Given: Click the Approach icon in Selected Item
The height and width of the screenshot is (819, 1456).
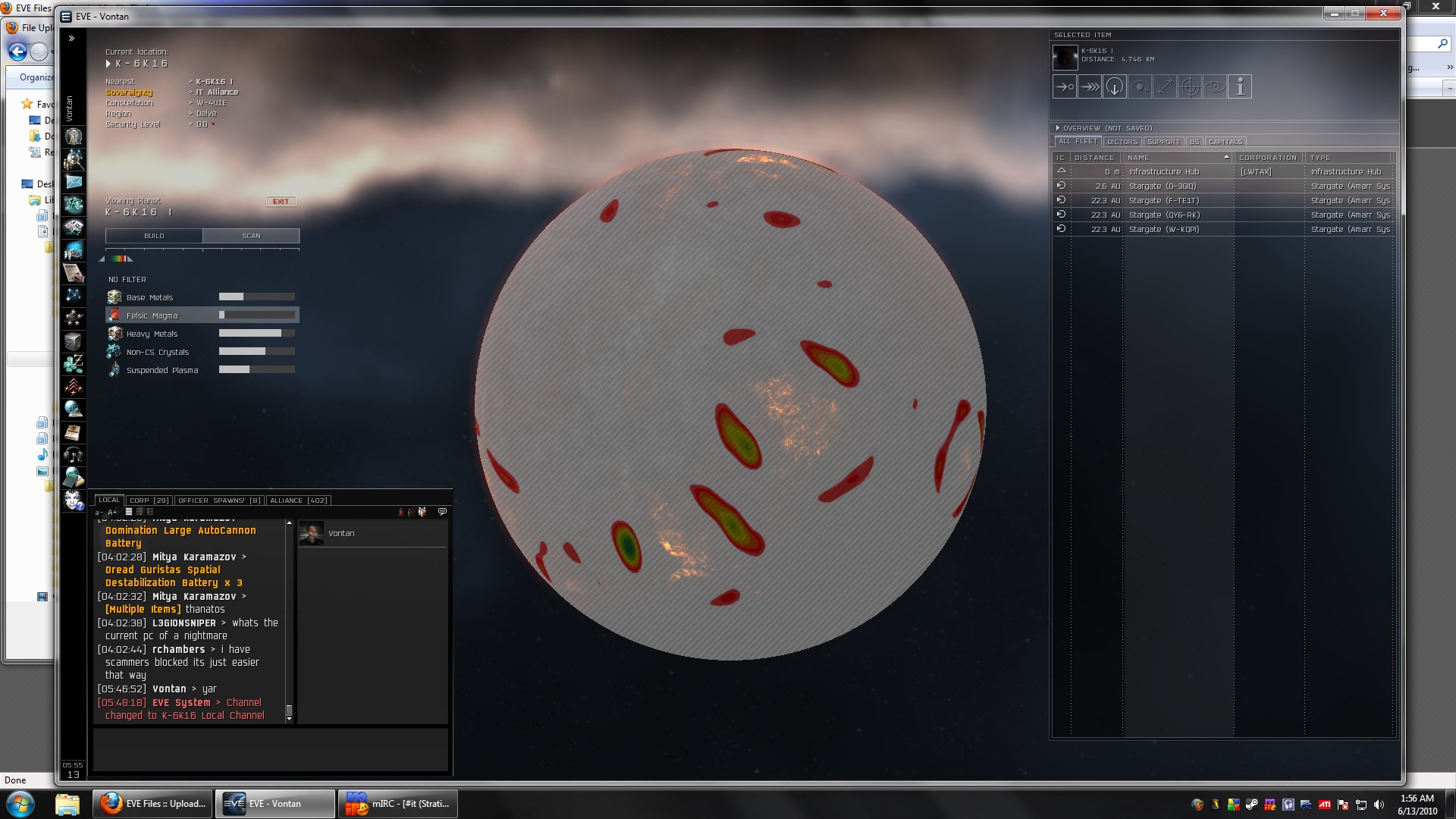Looking at the screenshot, I should coord(1064,87).
